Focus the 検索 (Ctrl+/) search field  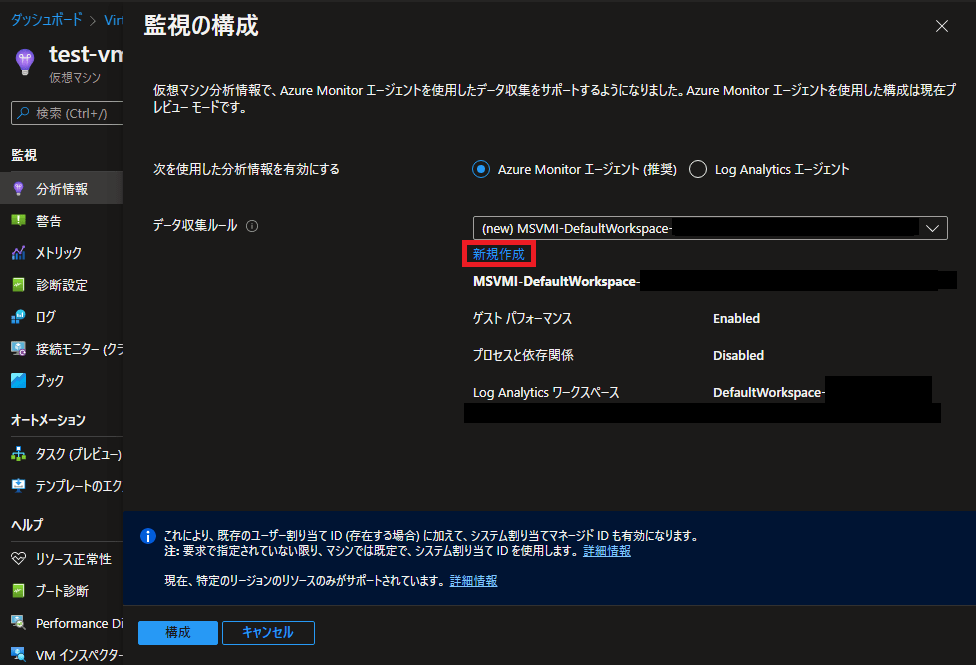point(67,113)
